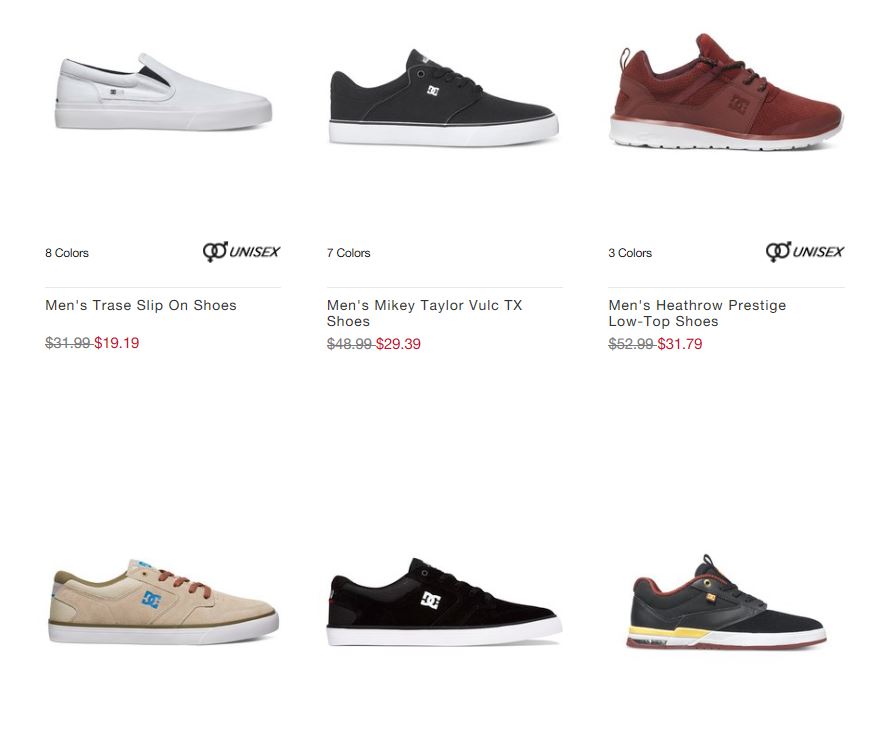Image resolution: width=874 pixels, height=731 pixels.
Task: Click the $31.79 sale price
Action: (x=679, y=343)
